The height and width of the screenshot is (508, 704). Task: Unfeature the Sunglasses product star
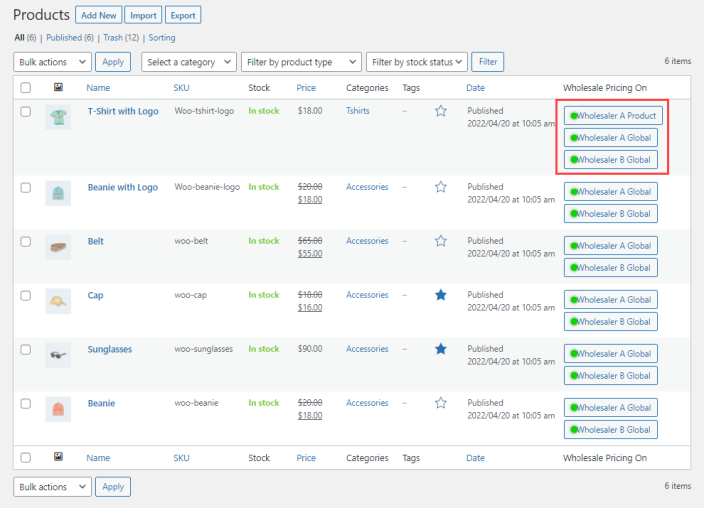[x=441, y=349]
